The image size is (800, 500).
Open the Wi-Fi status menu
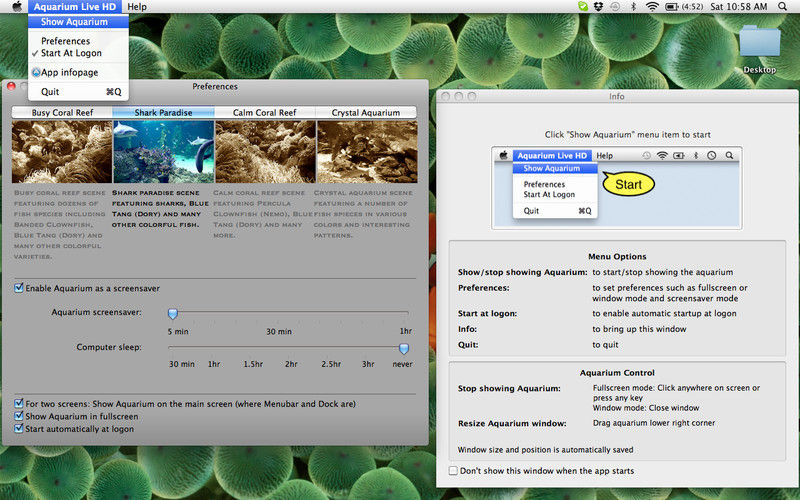(x=652, y=7)
